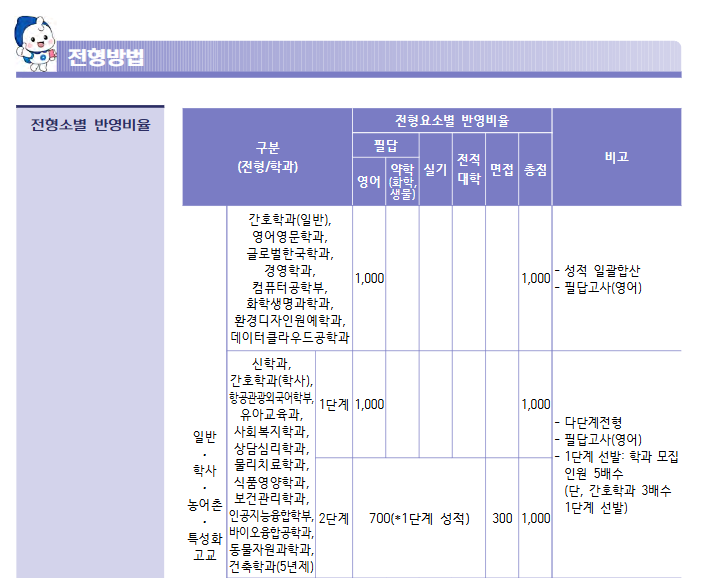The image size is (706, 578).
Task: Click 인공지능융합학부 in the department list
Action: [271, 515]
